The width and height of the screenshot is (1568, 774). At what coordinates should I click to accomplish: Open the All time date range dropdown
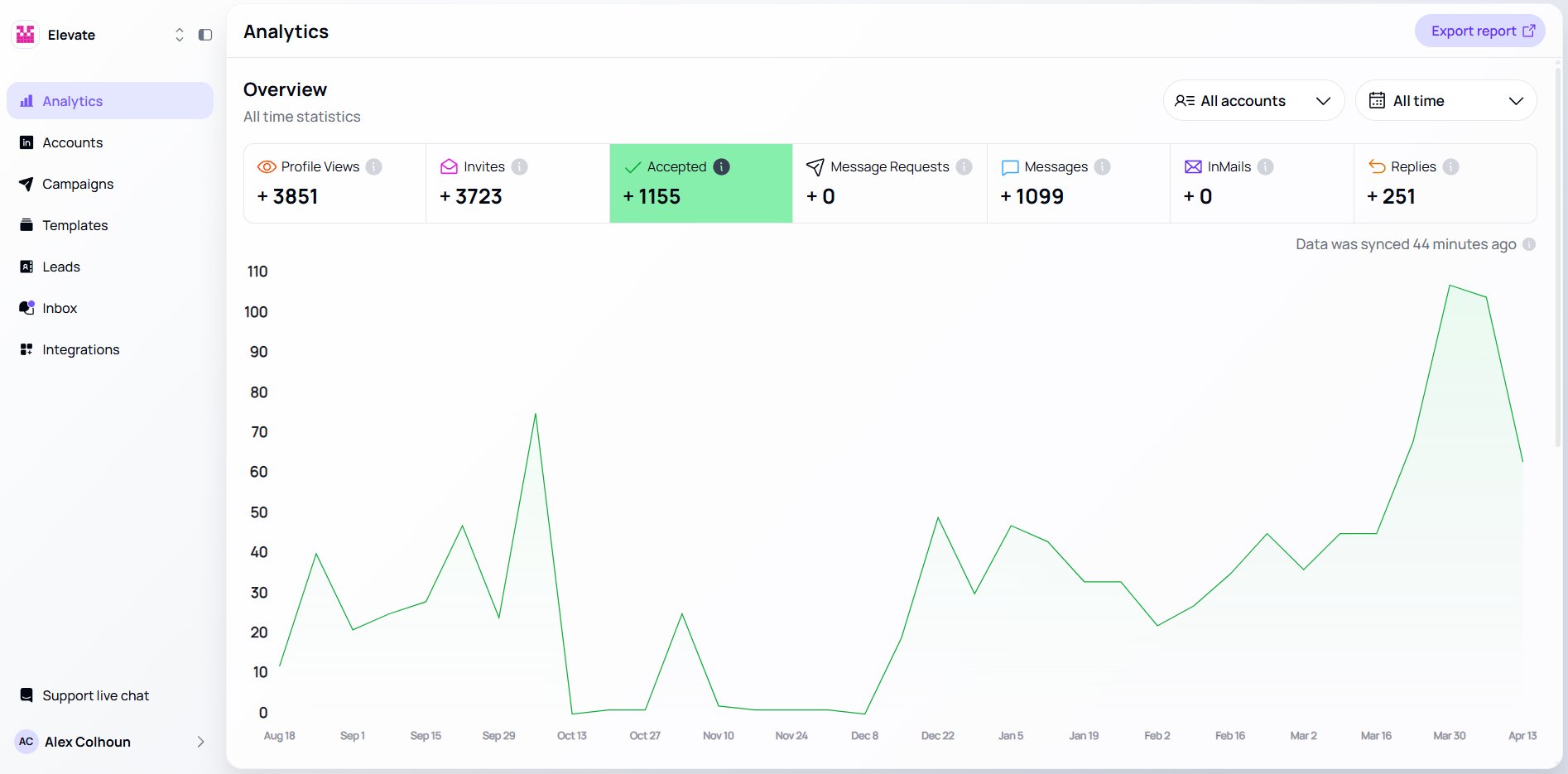[x=1445, y=101]
